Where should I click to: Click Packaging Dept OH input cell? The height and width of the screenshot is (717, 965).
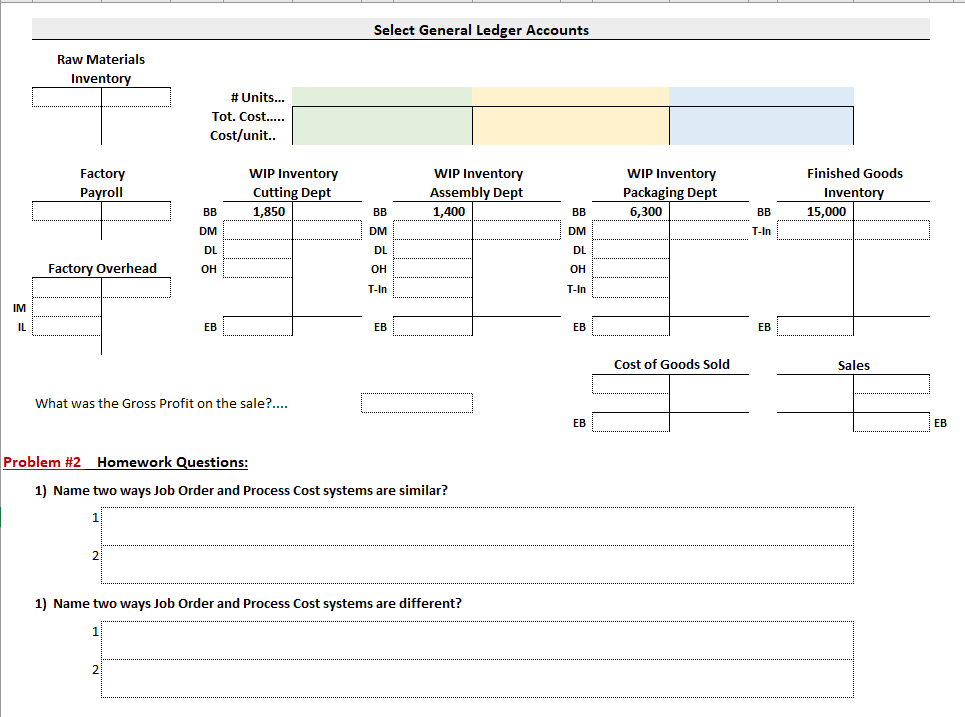tap(631, 269)
